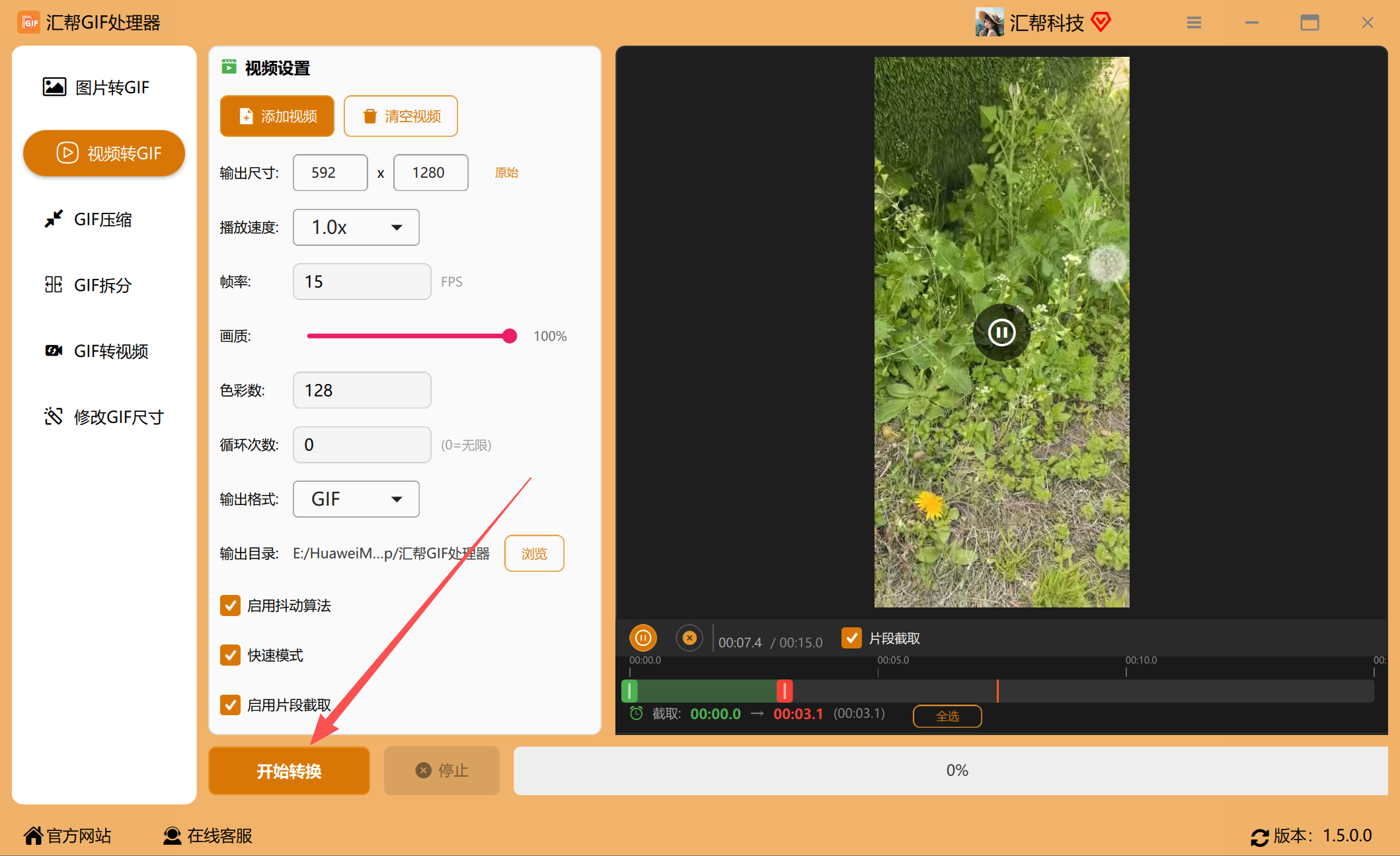This screenshot has width=1400, height=856.
Task: Click the output path text E:/HuaweiM...
Action: 391,553
